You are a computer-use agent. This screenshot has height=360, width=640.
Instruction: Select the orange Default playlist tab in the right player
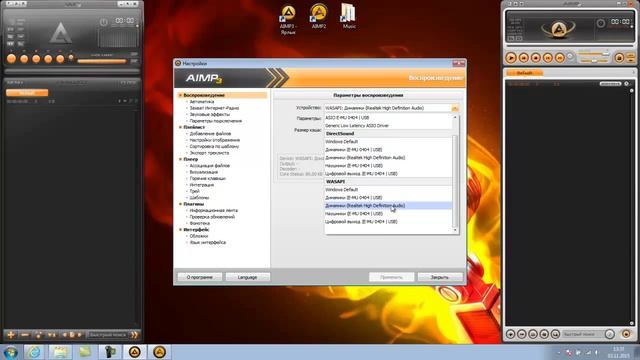click(x=524, y=73)
